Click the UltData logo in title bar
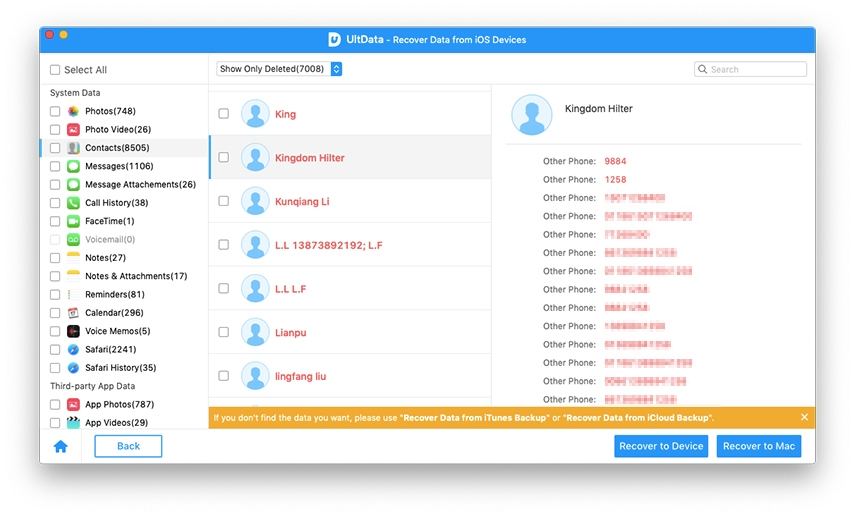This screenshot has width=855, height=516. point(334,39)
